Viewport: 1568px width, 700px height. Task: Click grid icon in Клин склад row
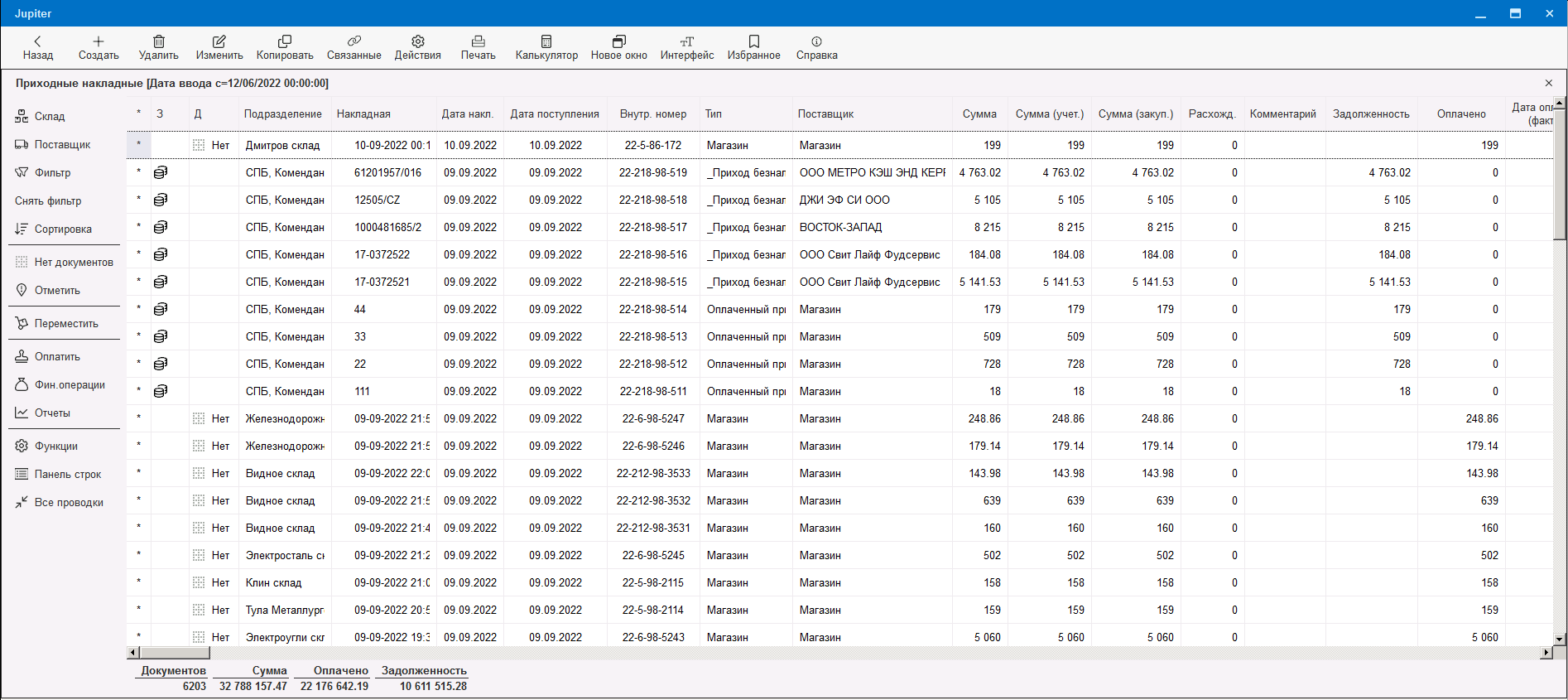[x=199, y=582]
